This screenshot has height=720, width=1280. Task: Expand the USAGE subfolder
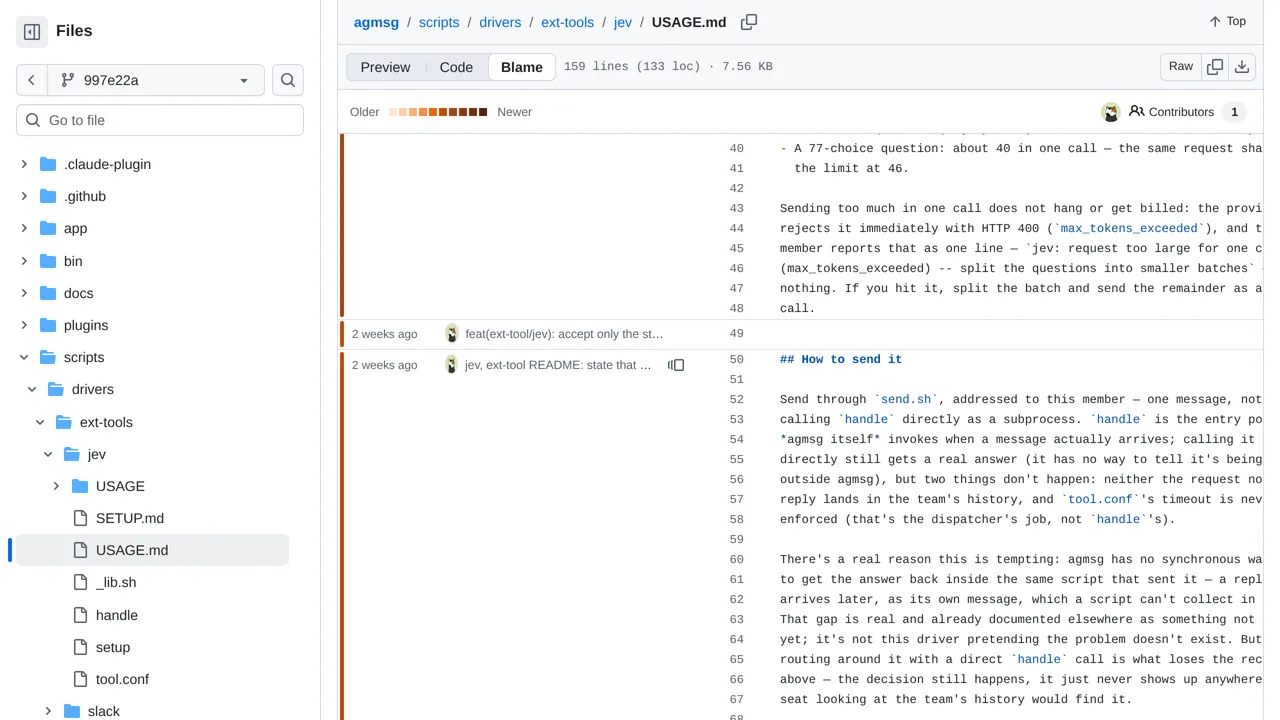pos(56,486)
